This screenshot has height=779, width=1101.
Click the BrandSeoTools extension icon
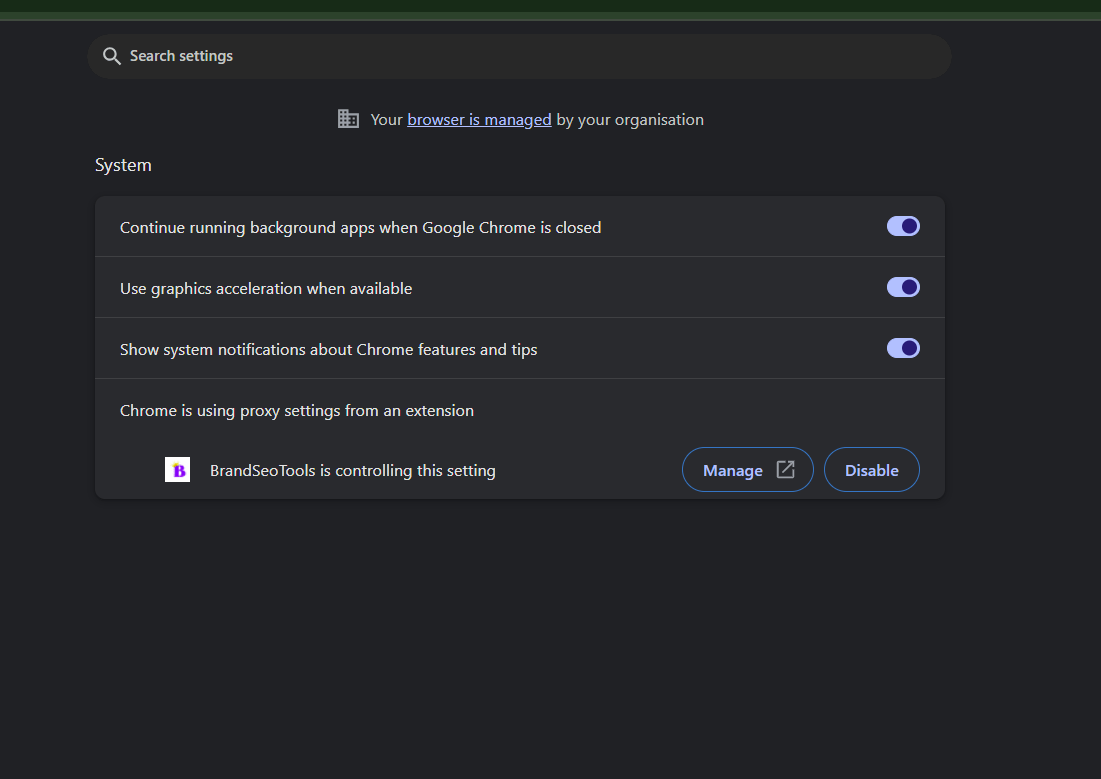click(177, 470)
